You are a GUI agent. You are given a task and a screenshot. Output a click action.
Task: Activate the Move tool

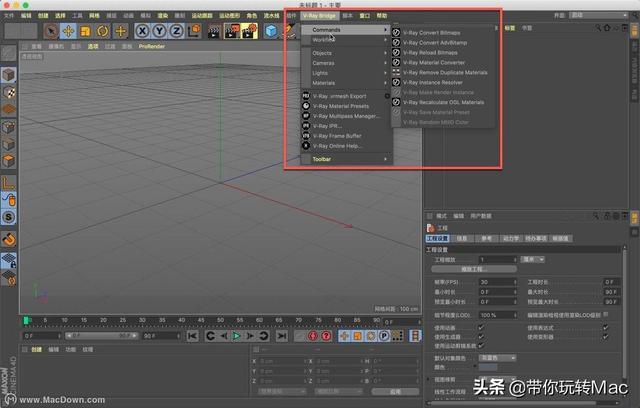tap(68, 31)
